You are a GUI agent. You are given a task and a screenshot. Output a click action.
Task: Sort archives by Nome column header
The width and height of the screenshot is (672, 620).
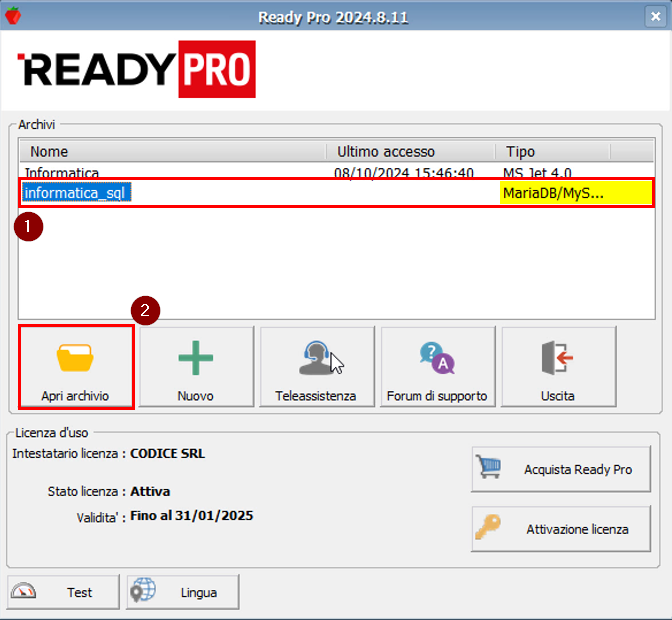[x=172, y=152]
